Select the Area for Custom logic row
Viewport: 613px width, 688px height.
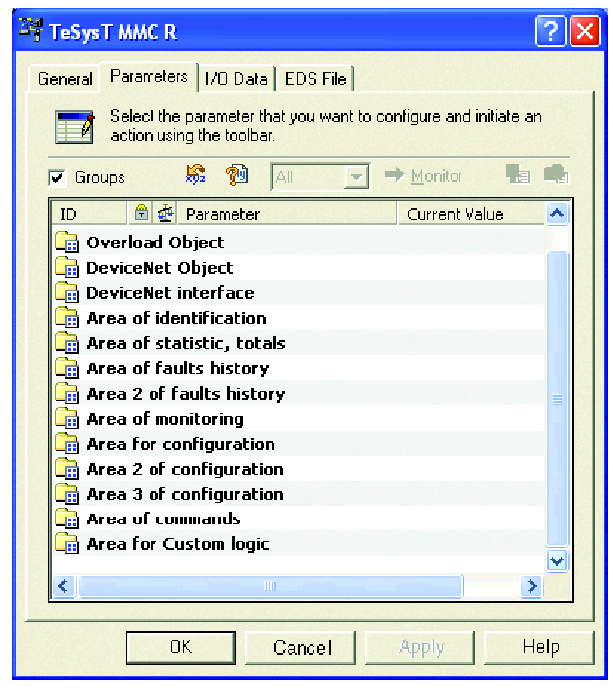click(x=298, y=544)
